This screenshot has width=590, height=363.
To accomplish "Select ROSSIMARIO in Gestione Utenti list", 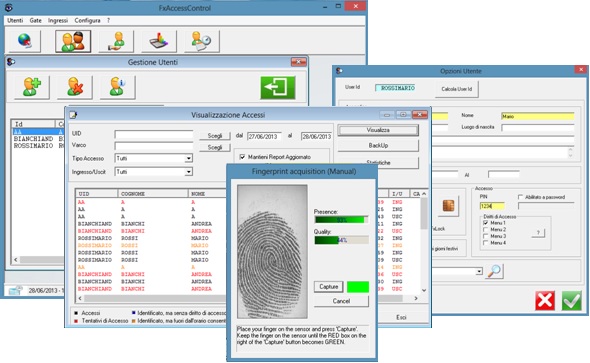I will pyautogui.click(x=33, y=146).
